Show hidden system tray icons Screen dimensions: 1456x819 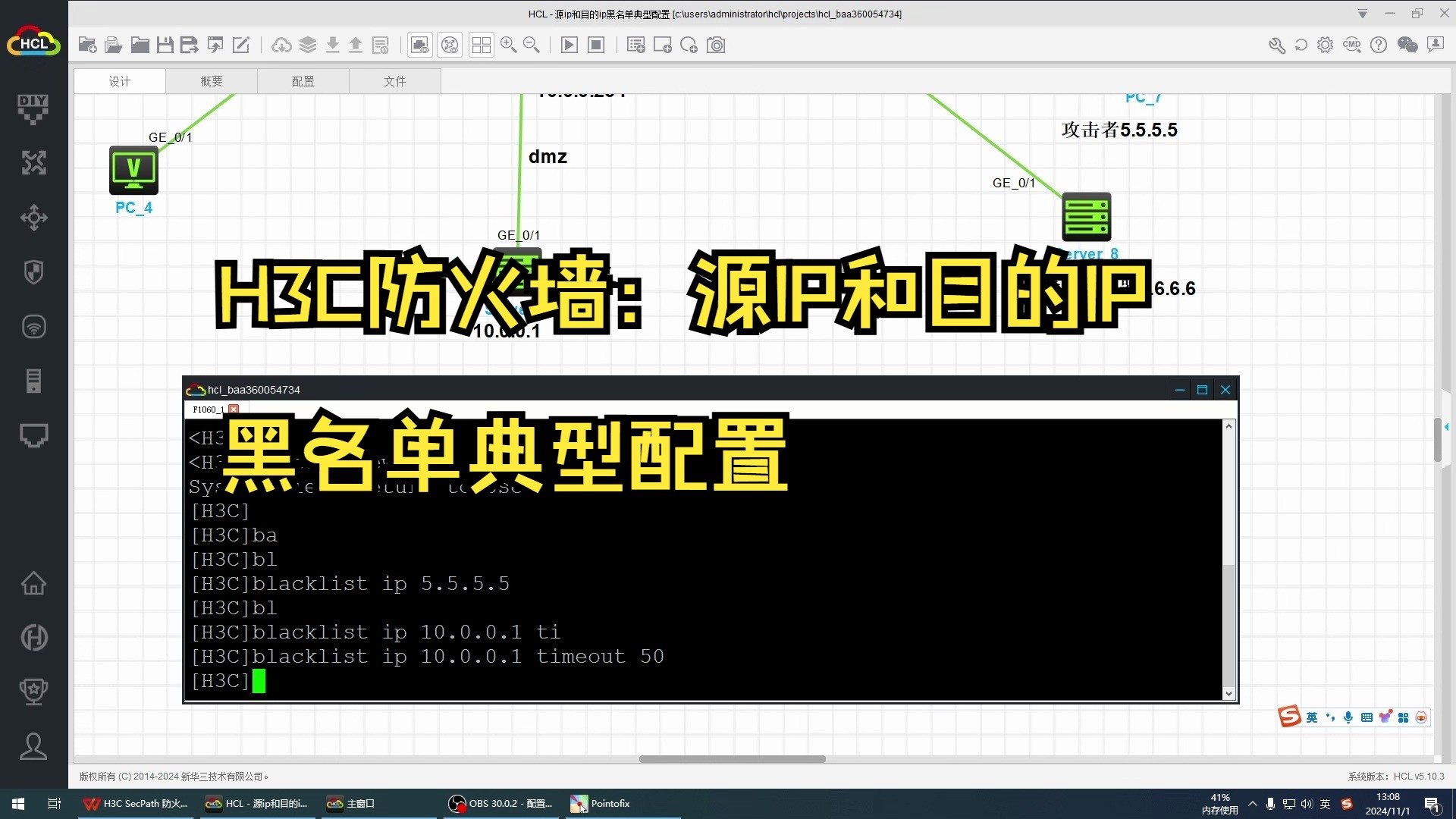pos(1252,804)
